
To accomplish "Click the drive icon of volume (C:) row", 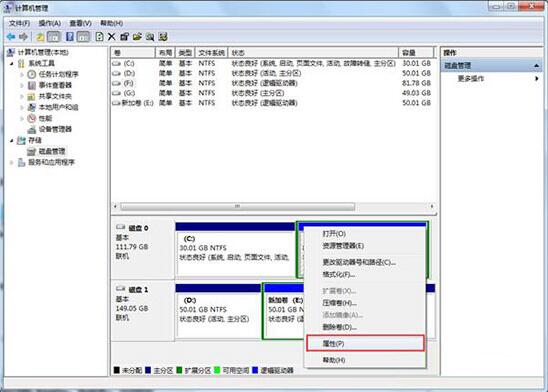I will click(116, 64).
